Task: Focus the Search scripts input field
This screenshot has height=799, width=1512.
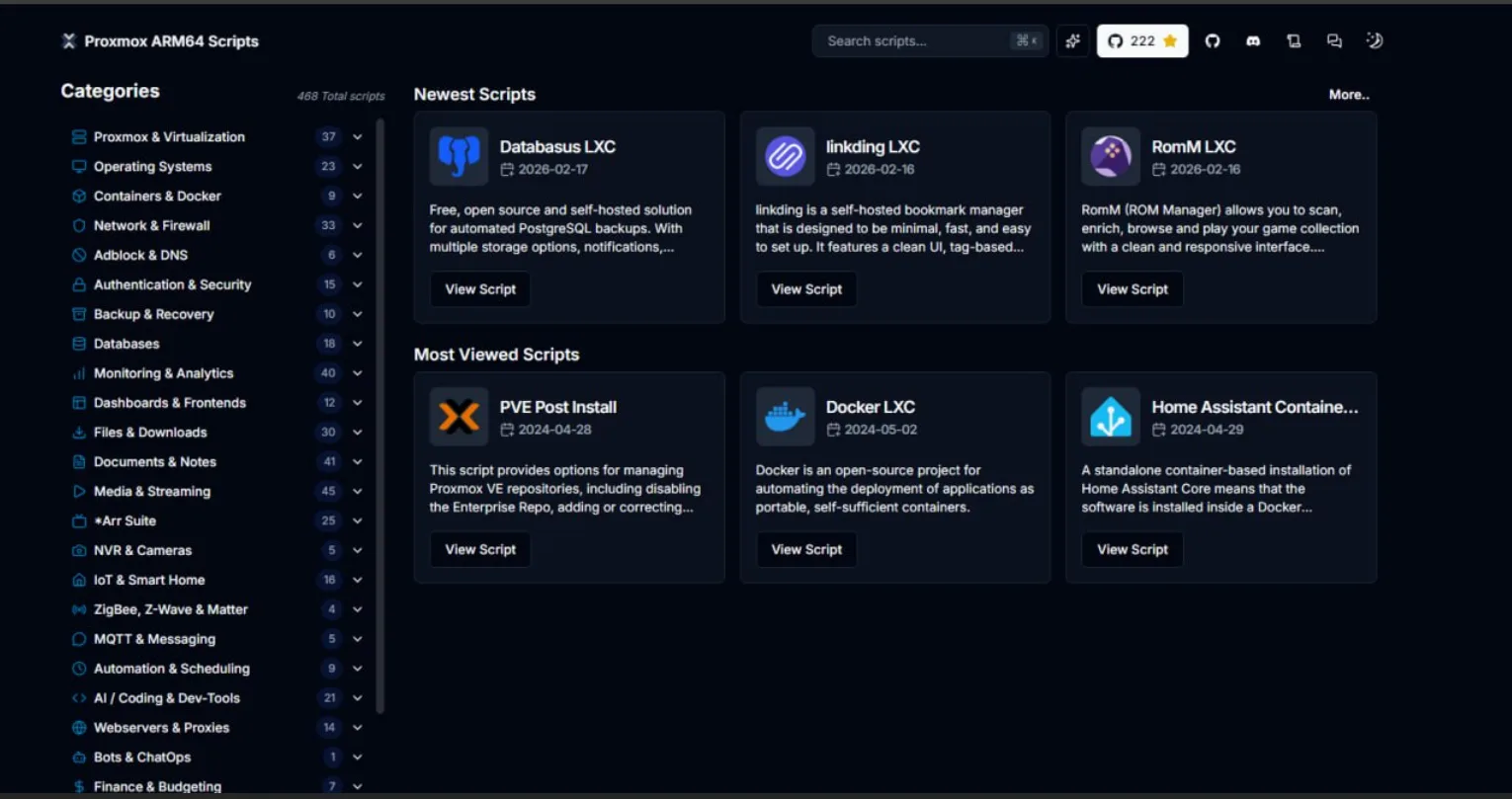Action: point(929,40)
